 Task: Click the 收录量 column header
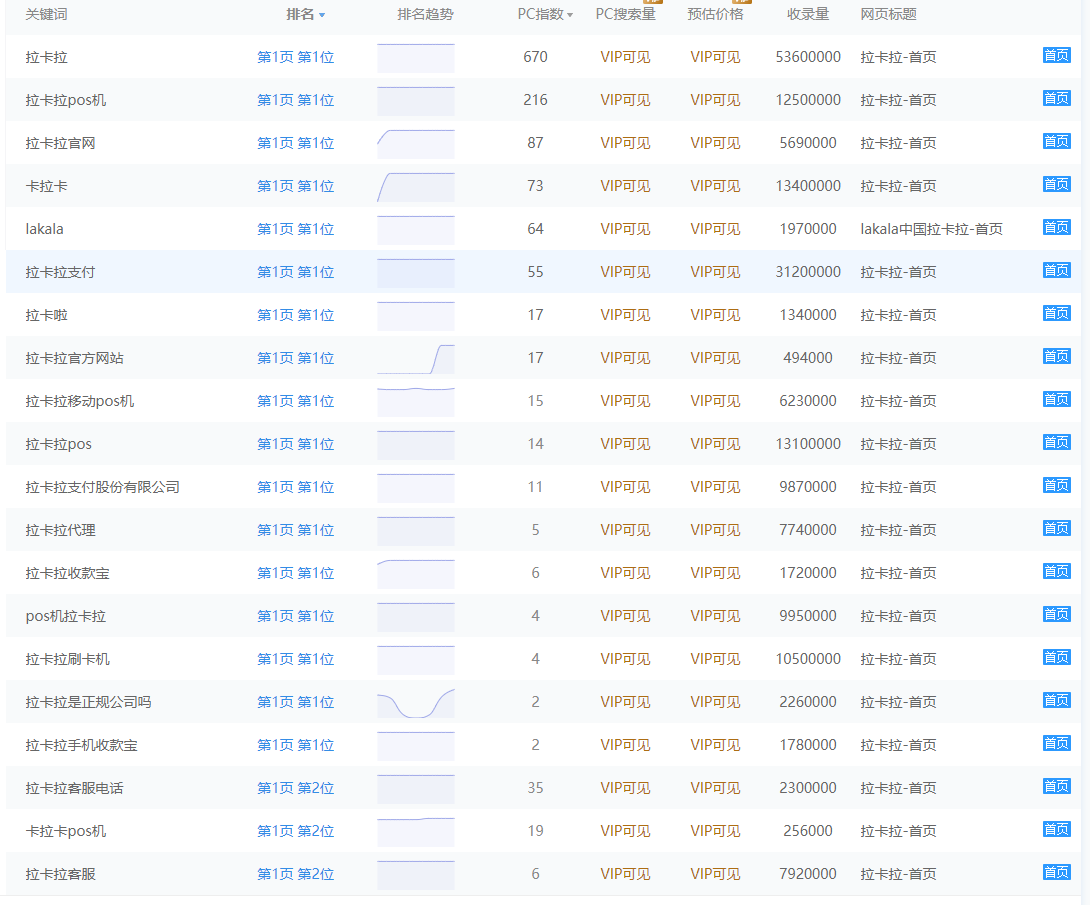tap(808, 14)
